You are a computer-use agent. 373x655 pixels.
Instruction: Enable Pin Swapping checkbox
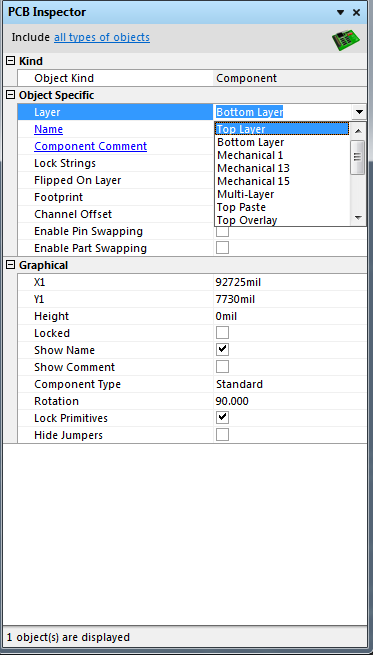point(222,231)
